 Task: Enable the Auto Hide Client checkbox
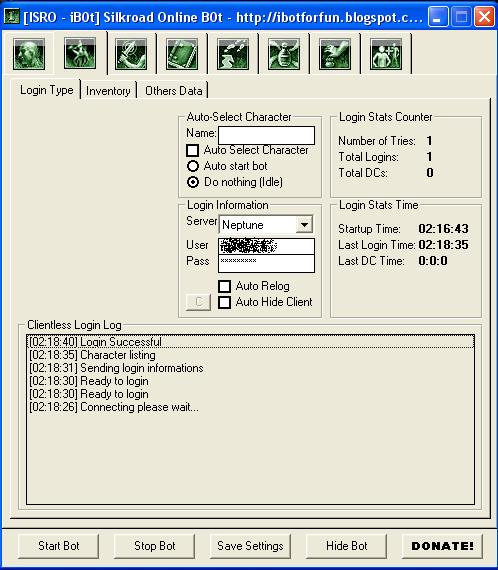pyautogui.click(x=224, y=302)
